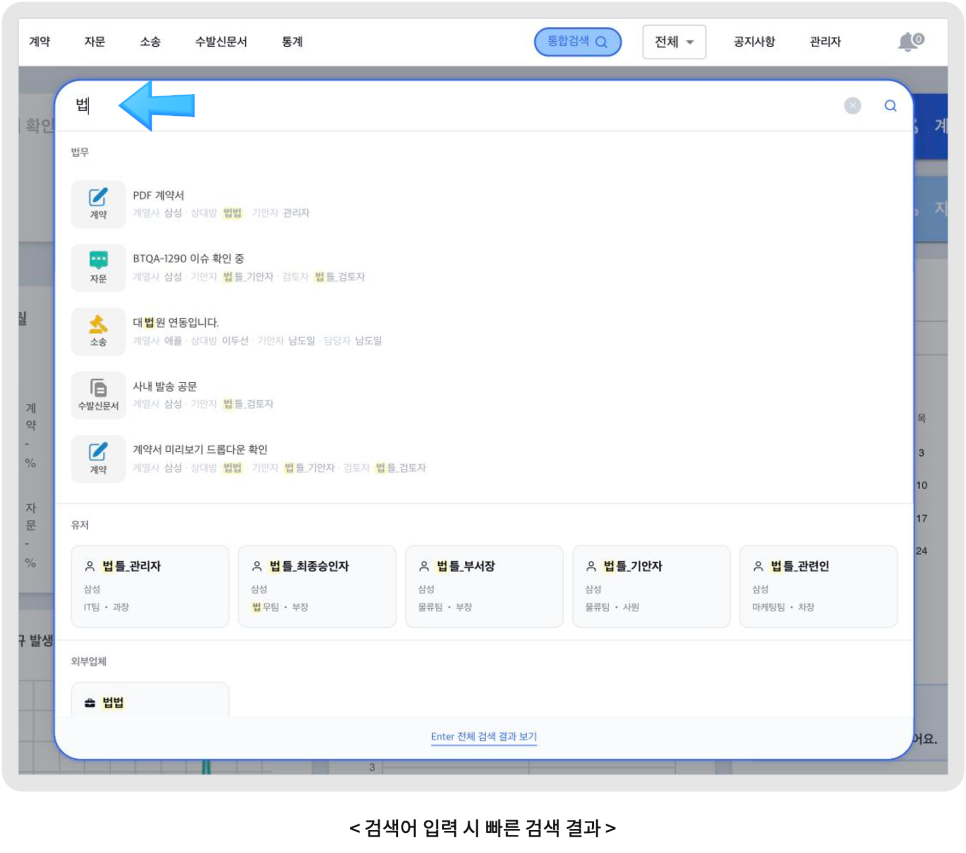Click the person icon on 법틀_관리자 card
The width and height of the screenshot is (966, 853).
[x=90, y=566]
